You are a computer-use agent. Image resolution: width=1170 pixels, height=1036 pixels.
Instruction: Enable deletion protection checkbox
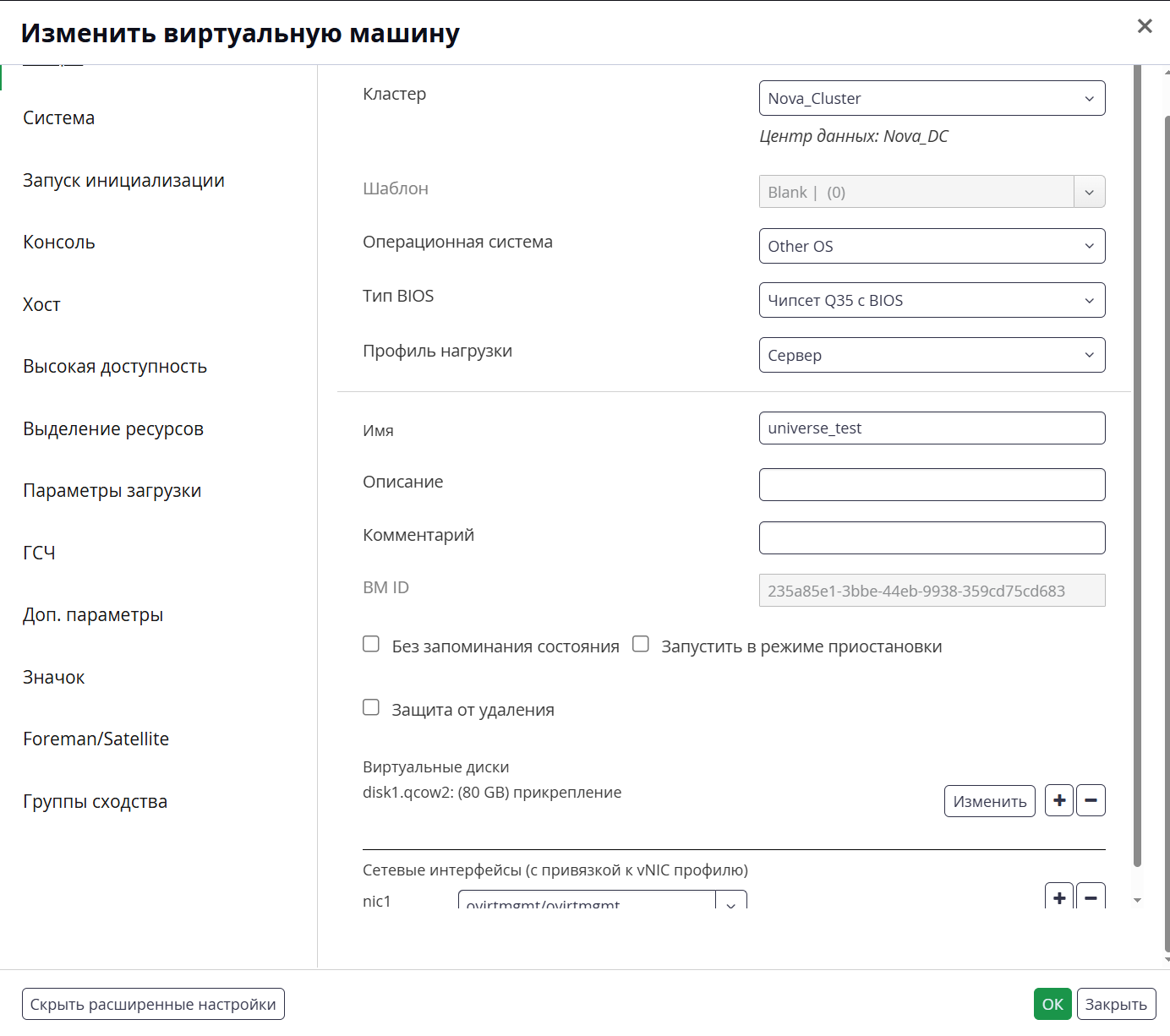(371, 707)
